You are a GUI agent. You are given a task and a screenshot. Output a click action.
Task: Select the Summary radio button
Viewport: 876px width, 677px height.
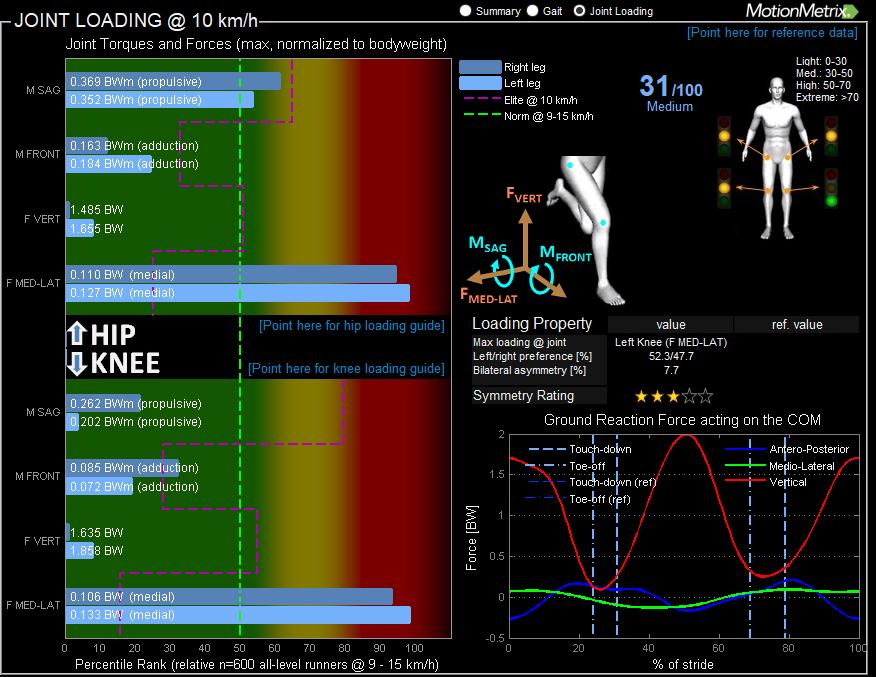click(465, 11)
